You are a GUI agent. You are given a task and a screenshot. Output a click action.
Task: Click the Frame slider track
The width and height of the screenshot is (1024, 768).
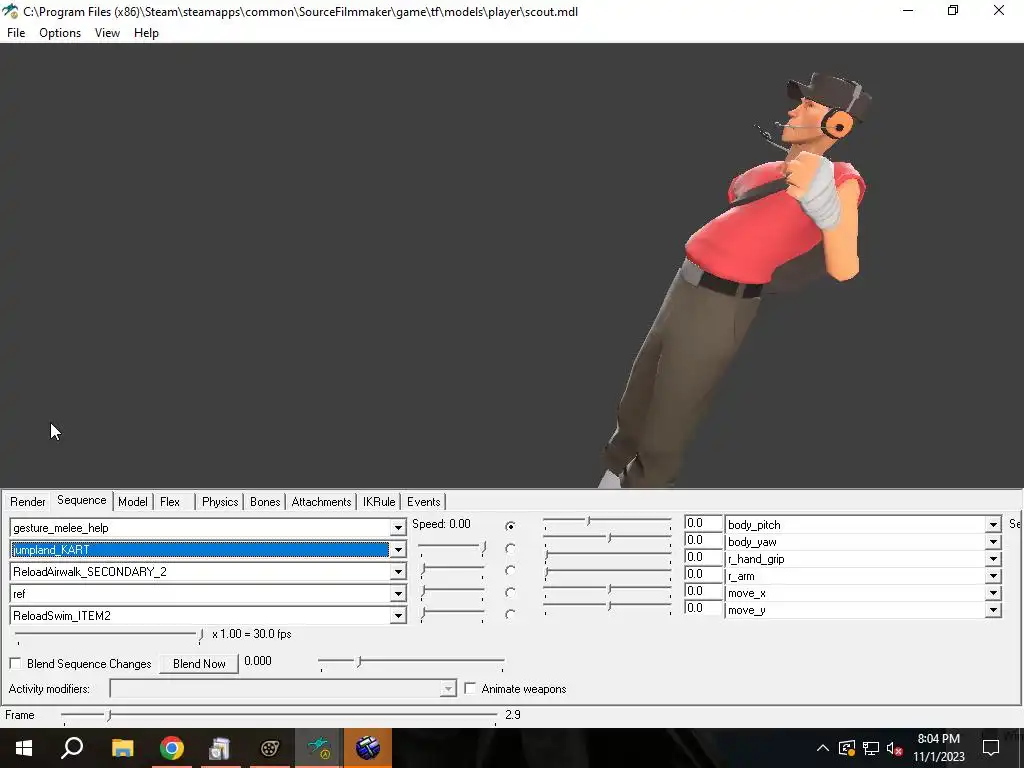pyautogui.click(x=280, y=716)
